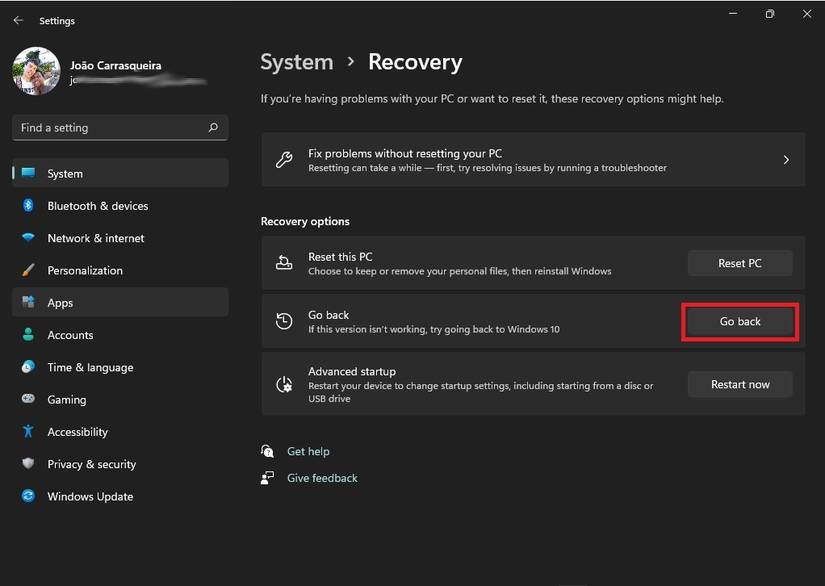
Task: Click the Wi-Fi network icon
Action: click(28, 237)
